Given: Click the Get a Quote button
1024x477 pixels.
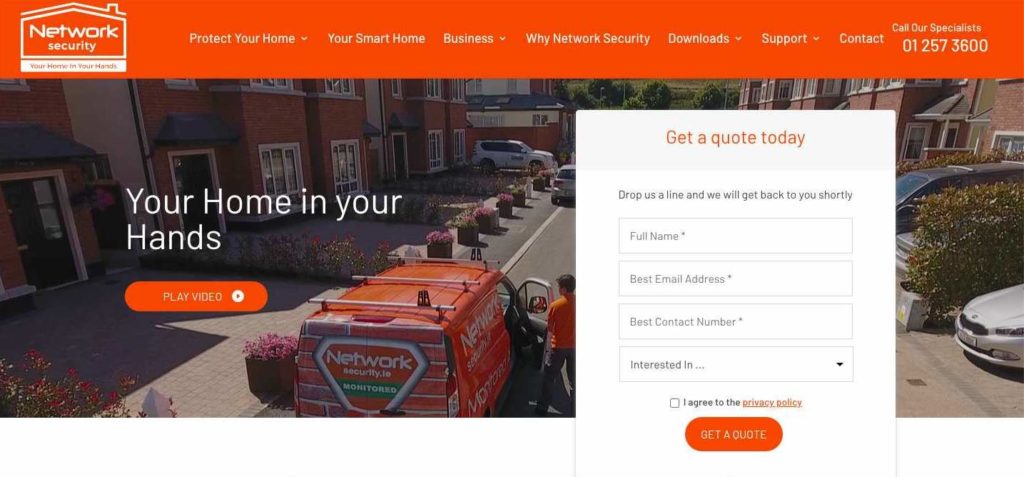Looking at the screenshot, I should click(733, 435).
